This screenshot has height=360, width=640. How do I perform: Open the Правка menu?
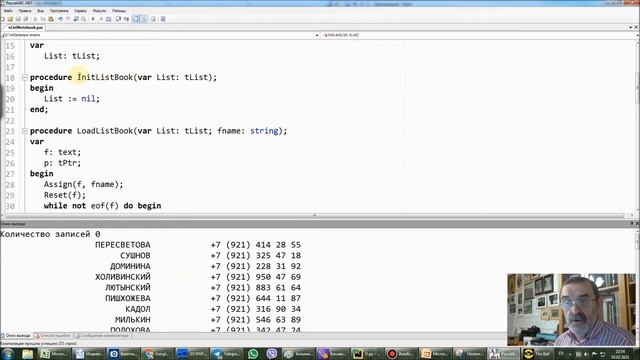tap(24, 11)
